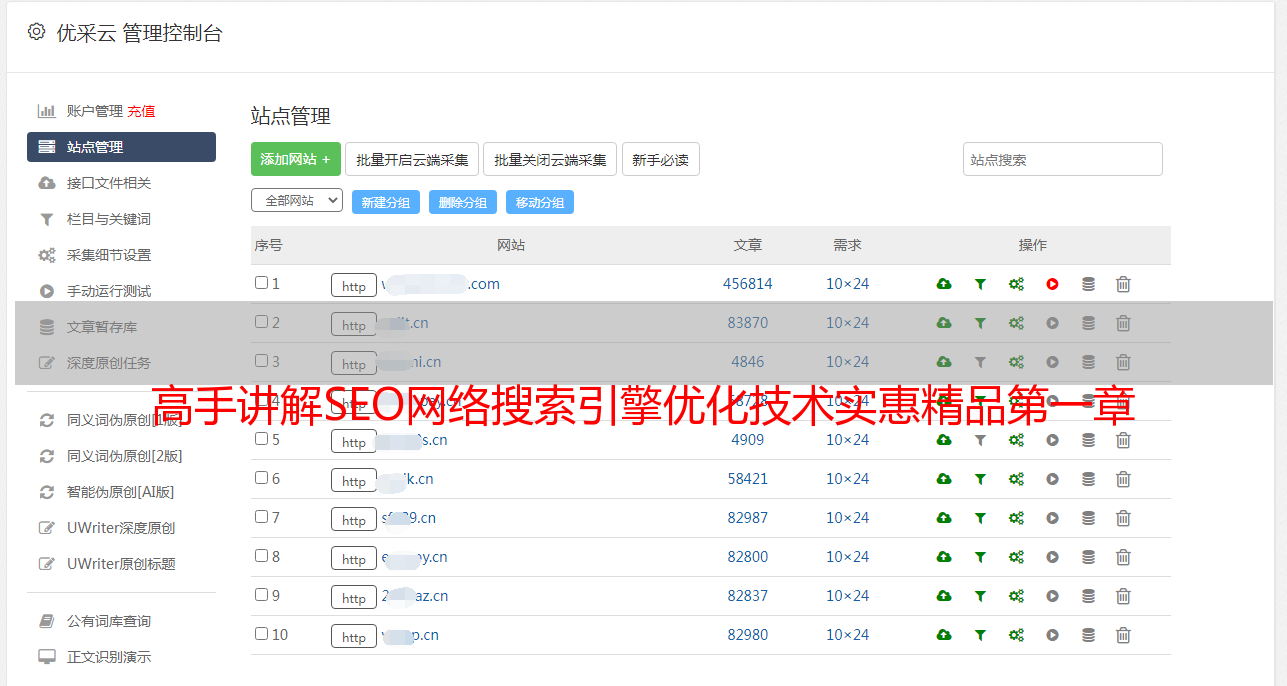Click run play icon in row 6
Viewport: 1287px width, 686px height.
[1052, 479]
